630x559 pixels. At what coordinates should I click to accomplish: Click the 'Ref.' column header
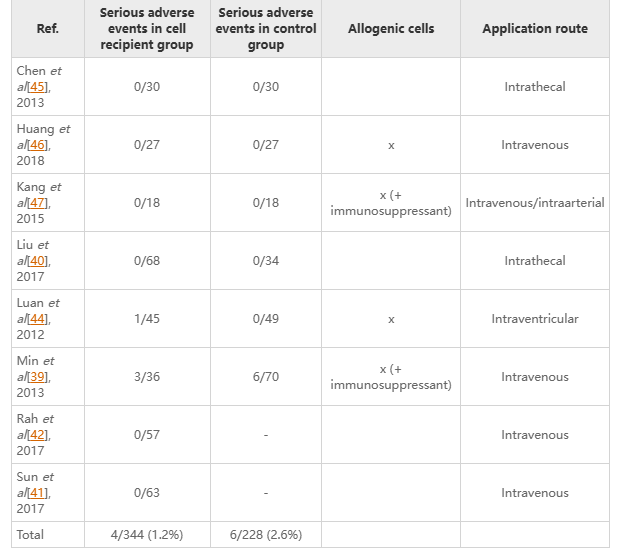[47, 29]
